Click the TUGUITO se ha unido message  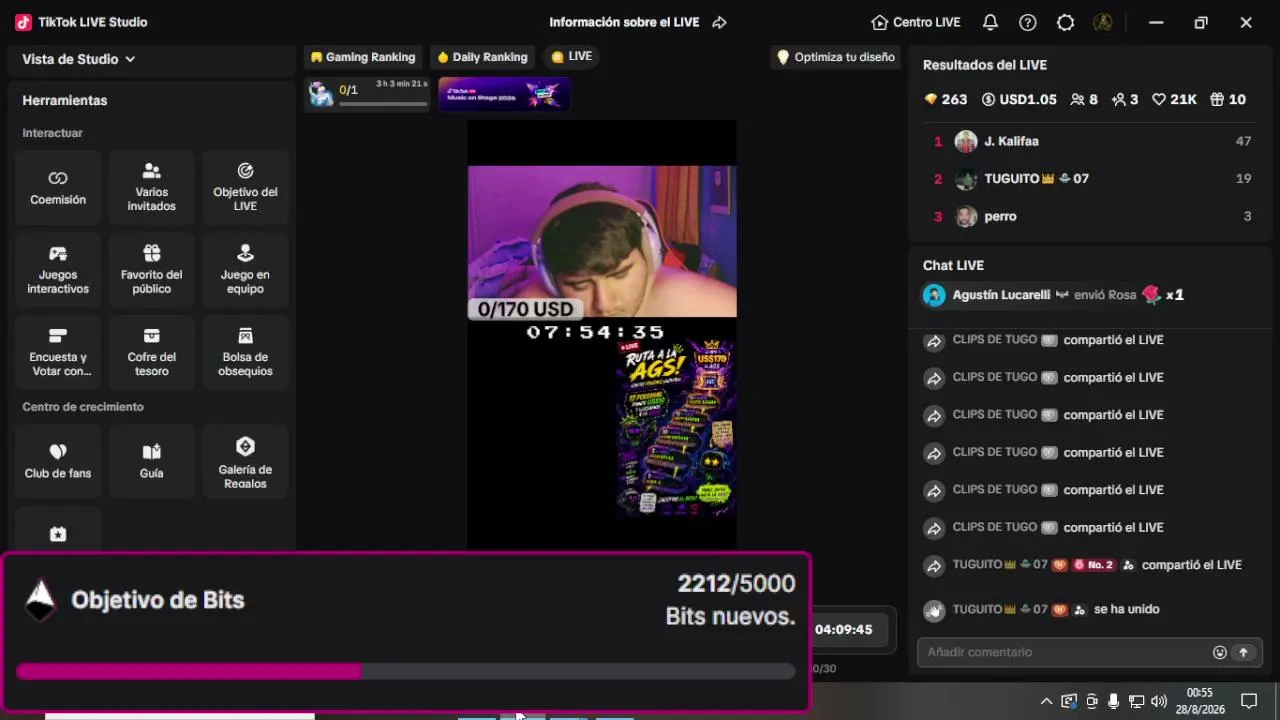(x=1041, y=609)
